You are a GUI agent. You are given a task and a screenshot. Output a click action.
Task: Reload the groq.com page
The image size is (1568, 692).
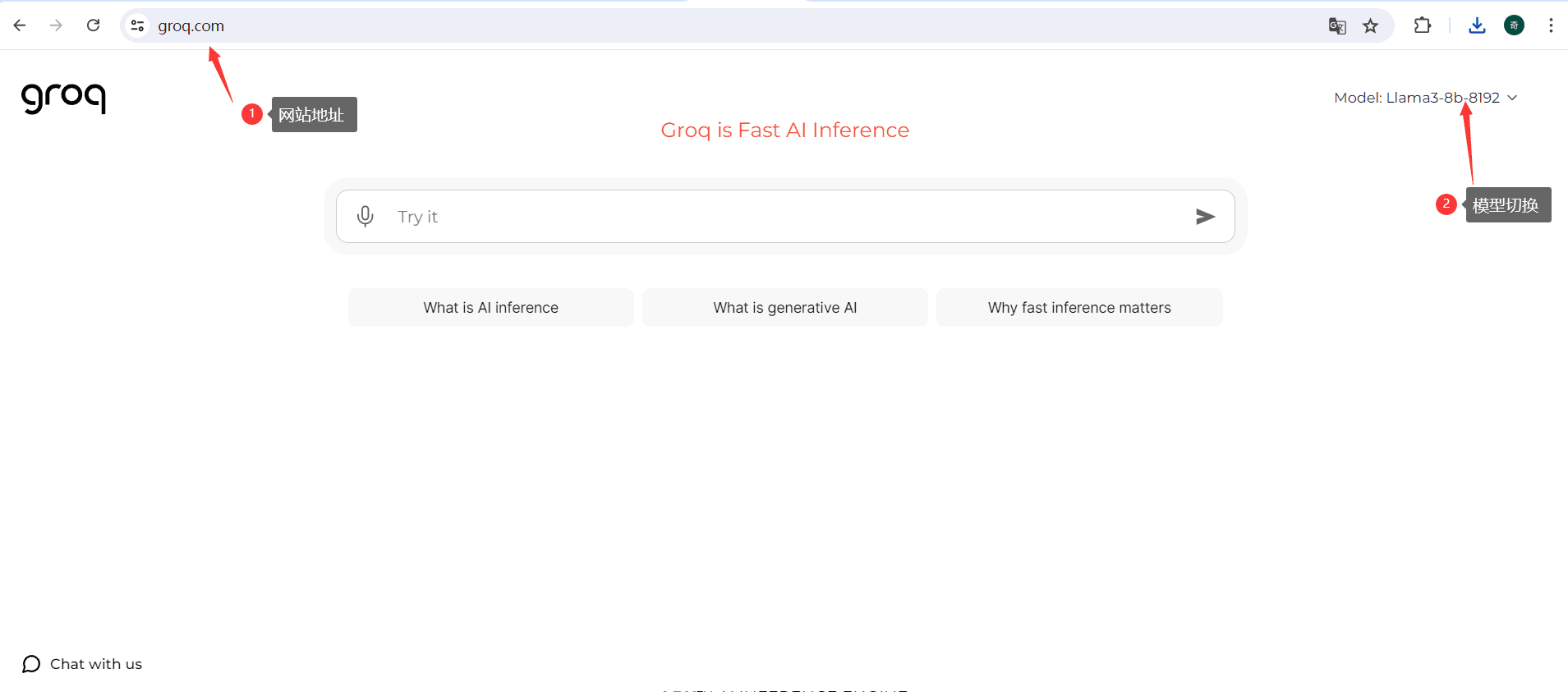94,25
